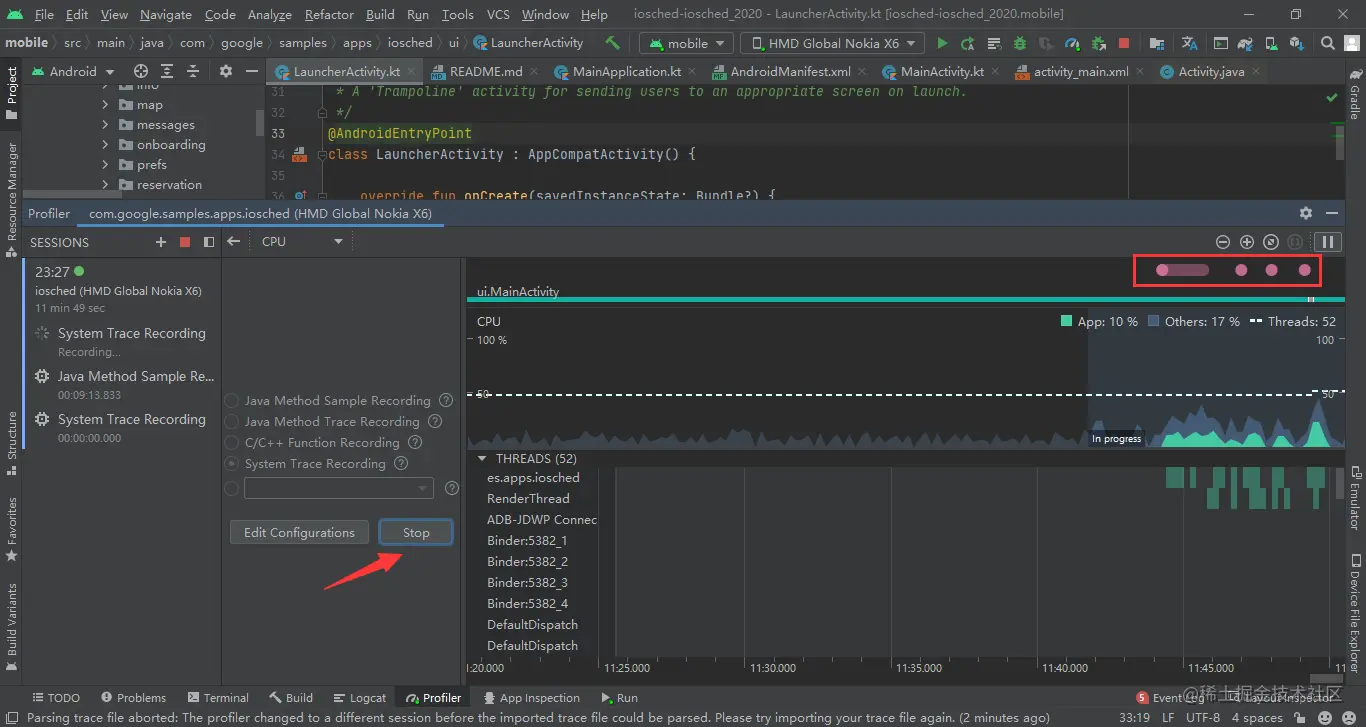The height and width of the screenshot is (727, 1366).
Task: Click the profiler back arrow
Action: [x=233, y=241]
